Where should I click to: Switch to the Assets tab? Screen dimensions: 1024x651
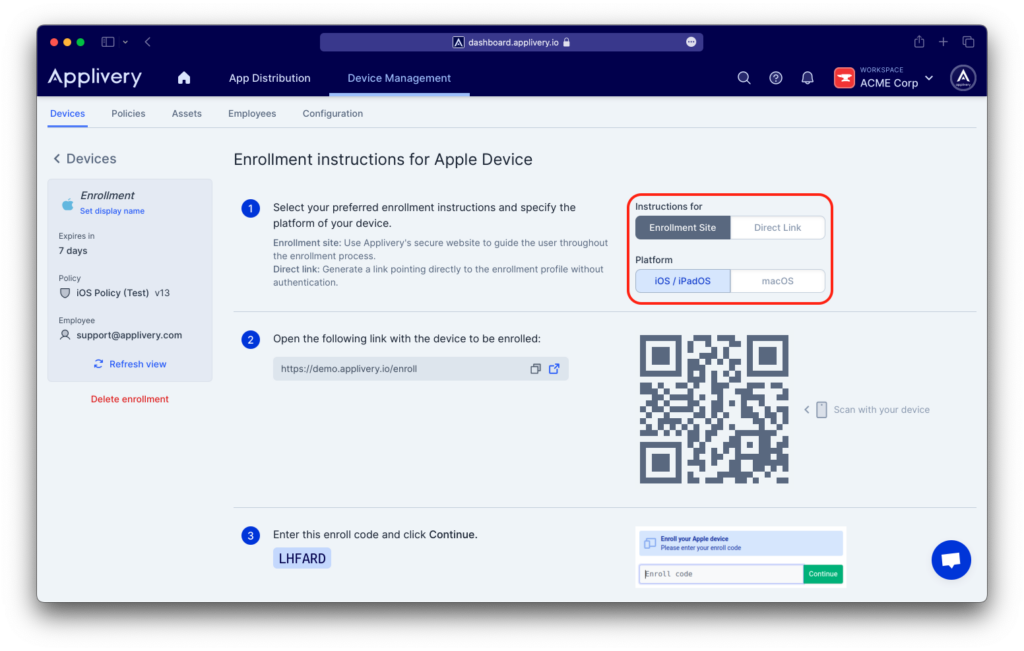187,114
